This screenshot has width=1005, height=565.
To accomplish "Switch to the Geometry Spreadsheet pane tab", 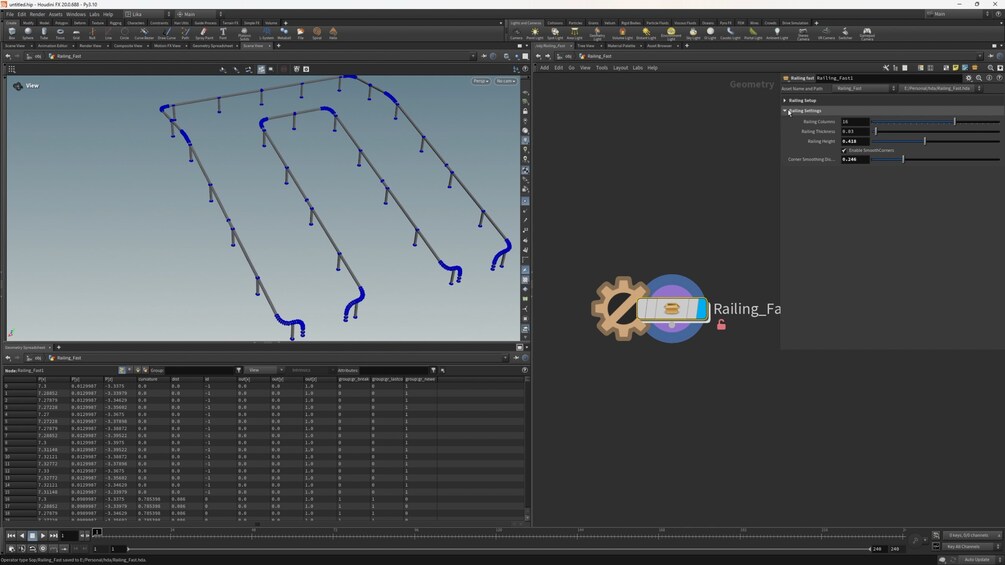I will point(25,348).
